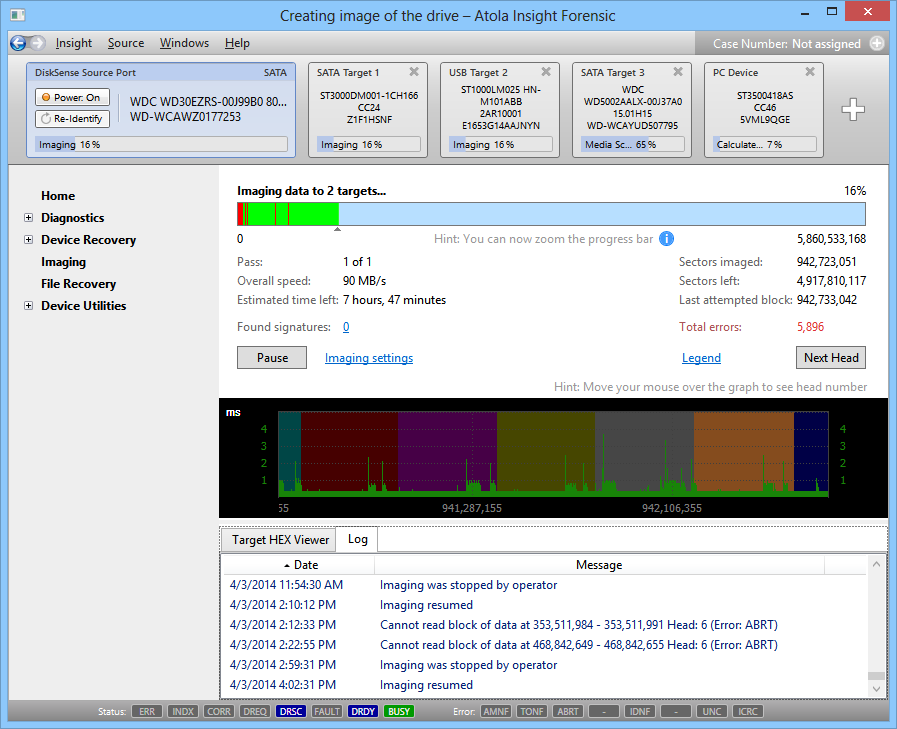Click the DRSC status indicator
Viewport: 897px width, 729px height.
click(291, 711)
